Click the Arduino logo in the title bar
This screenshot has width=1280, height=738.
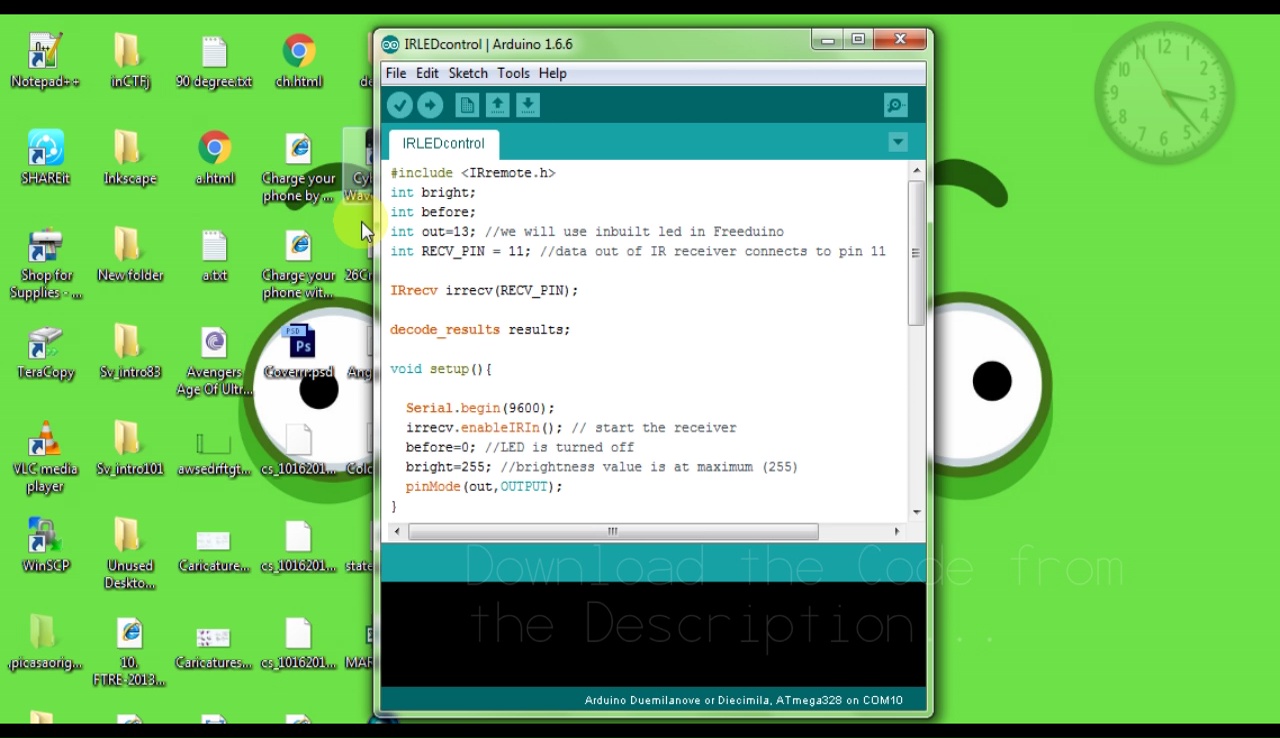390,44
